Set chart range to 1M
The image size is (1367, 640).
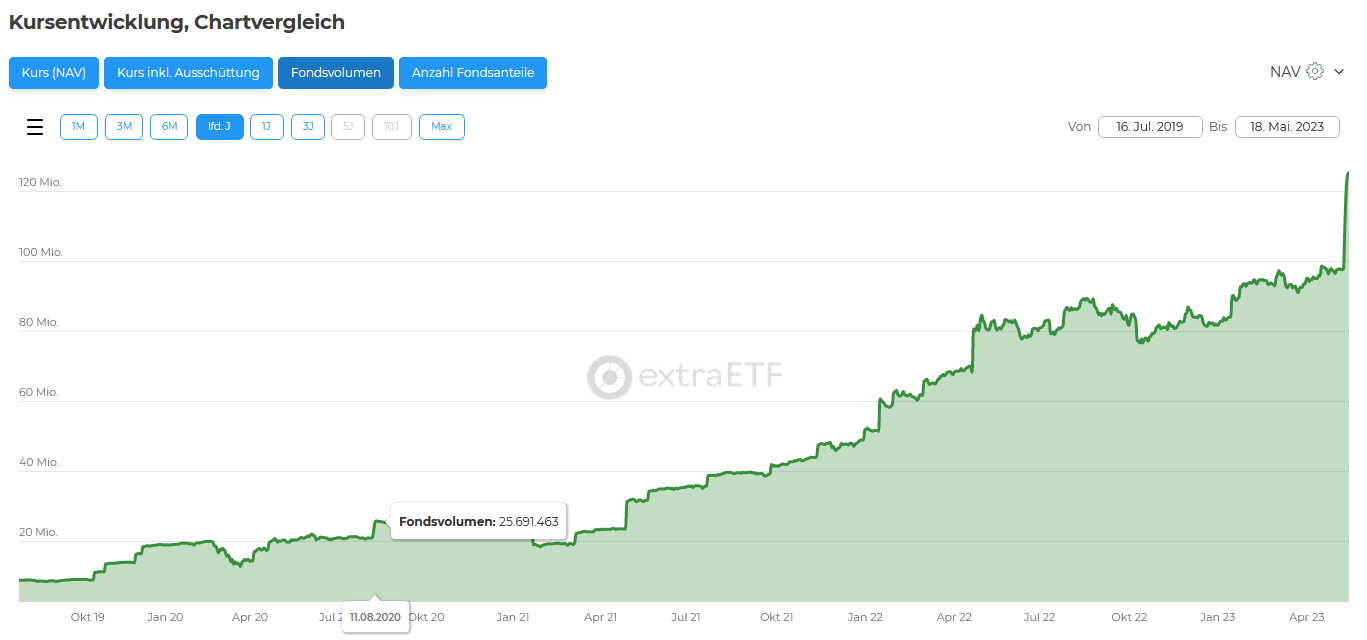79,127
